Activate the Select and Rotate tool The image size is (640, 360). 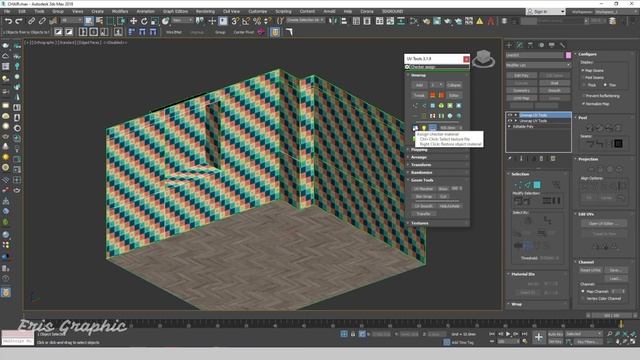tap(144, 21)
